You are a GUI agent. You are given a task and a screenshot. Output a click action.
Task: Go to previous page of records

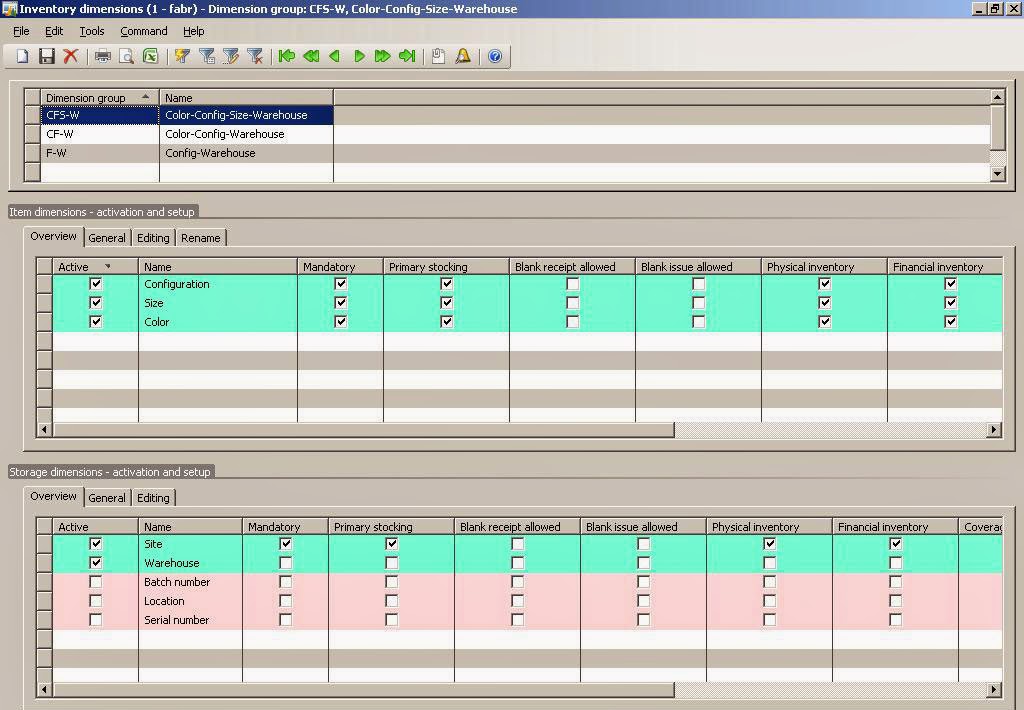311,56
